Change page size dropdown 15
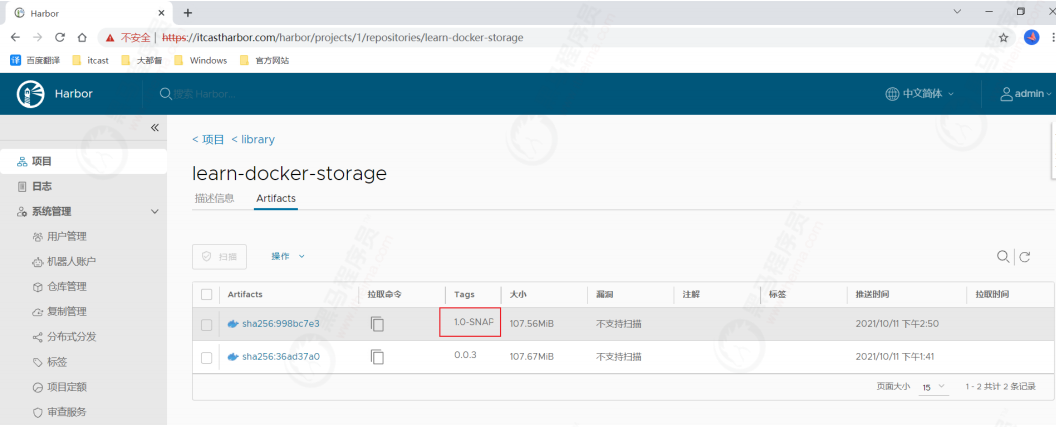 point(934,387)
